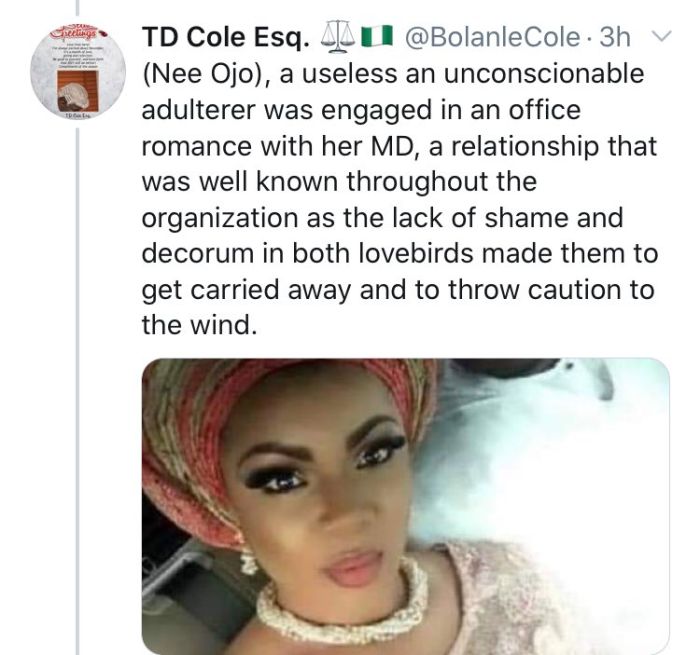
Task: Click the tweet text starting '(Nee Ojo)'
Action: tap(400, 200)
